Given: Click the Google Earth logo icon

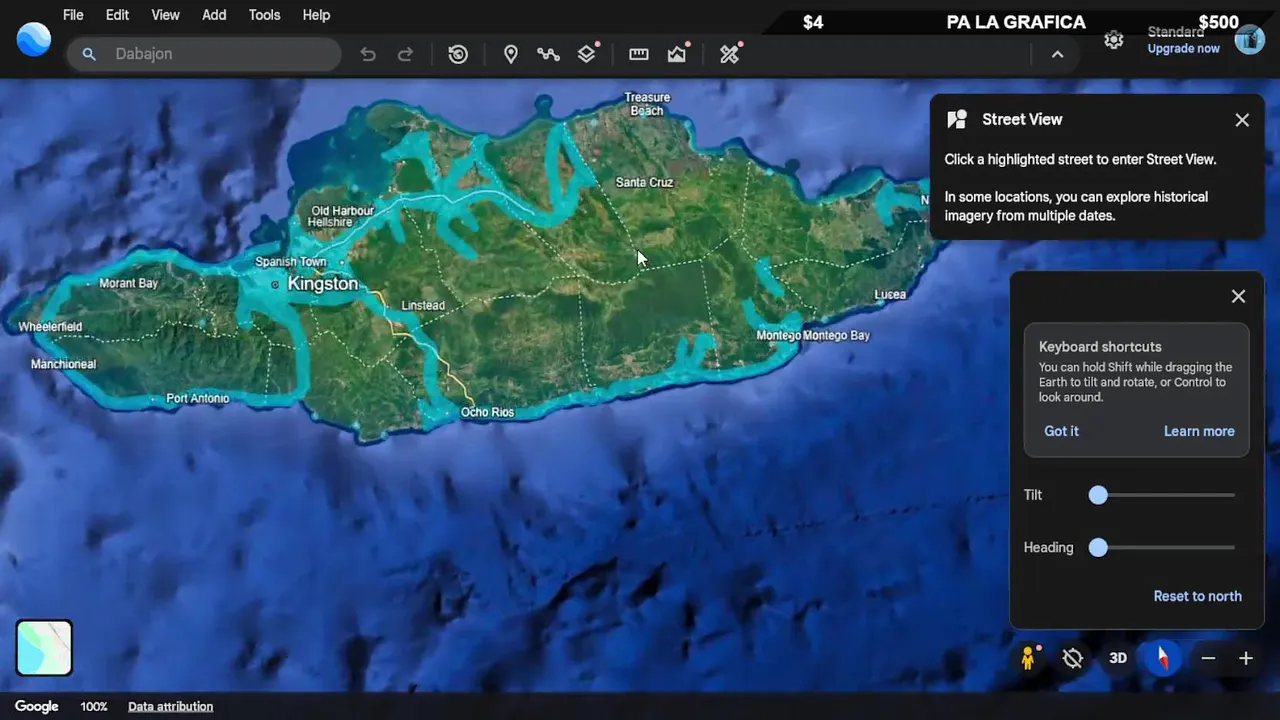Looking at the screenshot, I should click(x=34, y=40).
